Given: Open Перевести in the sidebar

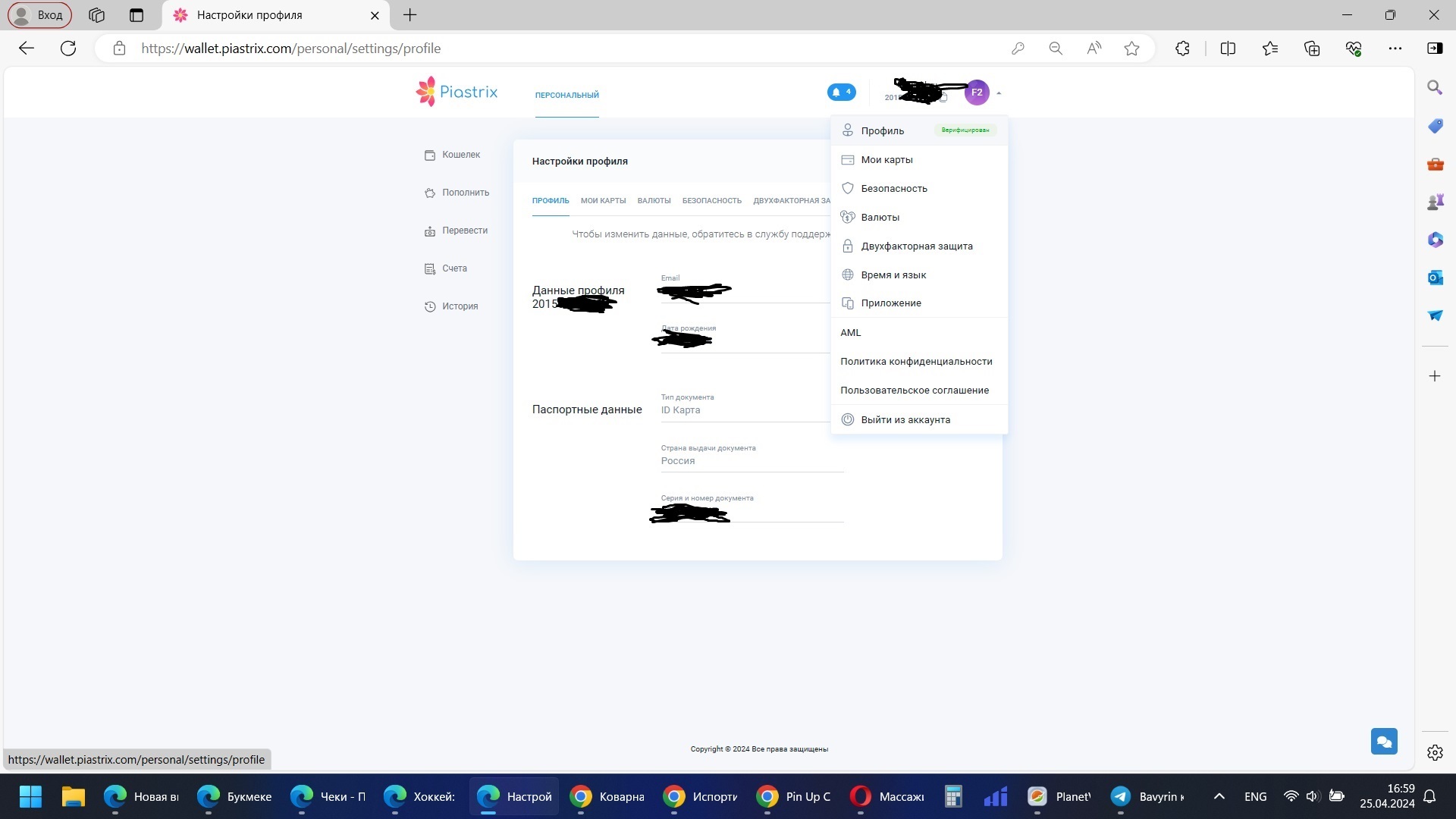Looking at the screenshot, I should 457,231.
